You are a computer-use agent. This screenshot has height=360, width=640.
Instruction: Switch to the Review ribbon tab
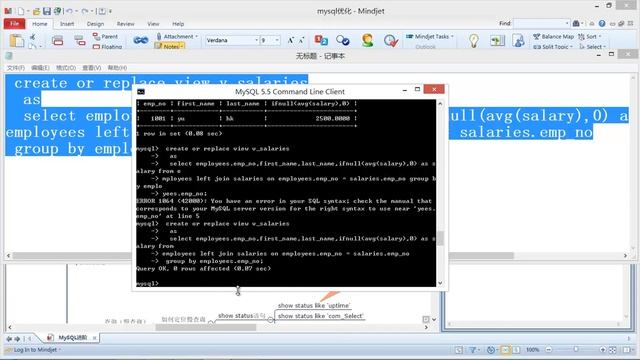coord(125,24)
